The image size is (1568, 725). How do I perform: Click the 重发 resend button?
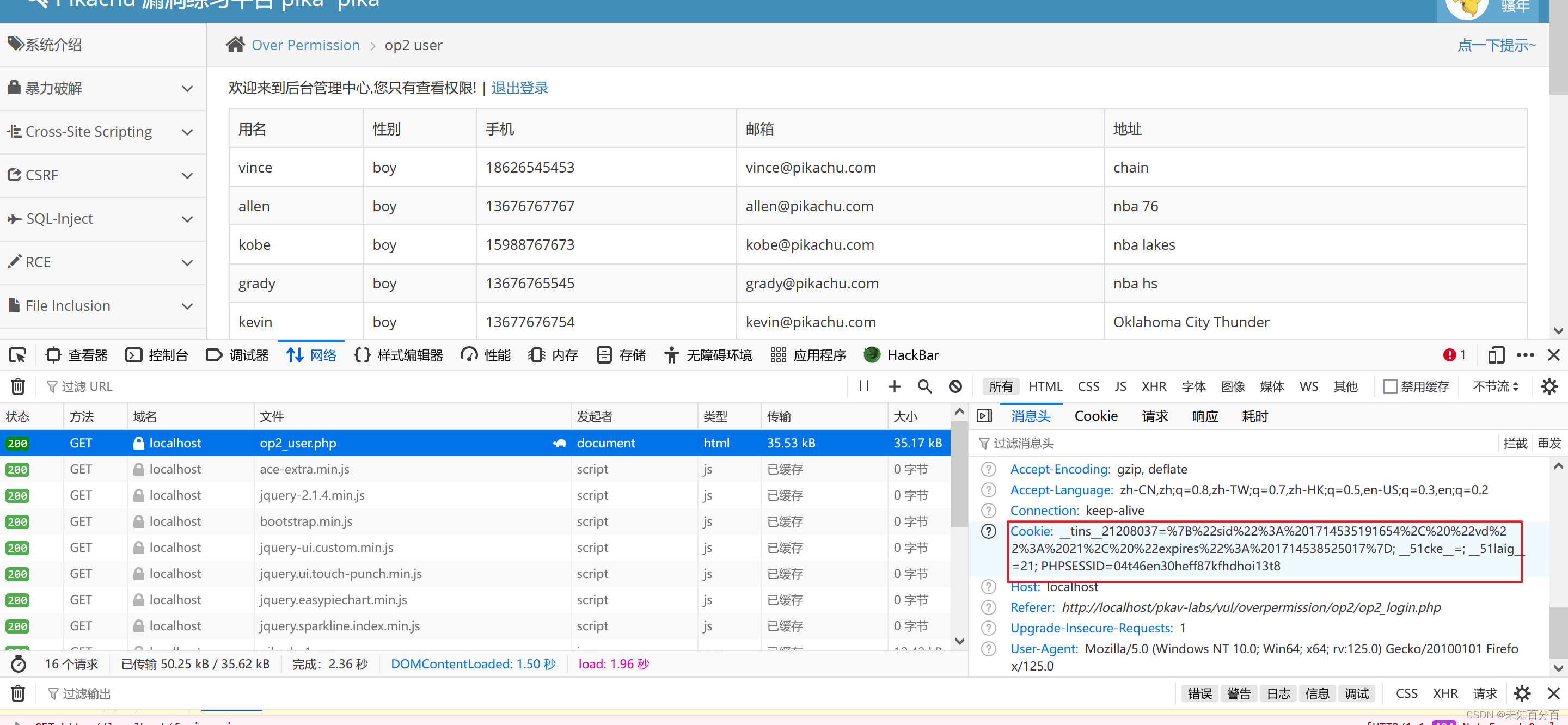click(x=1548, y=443)
